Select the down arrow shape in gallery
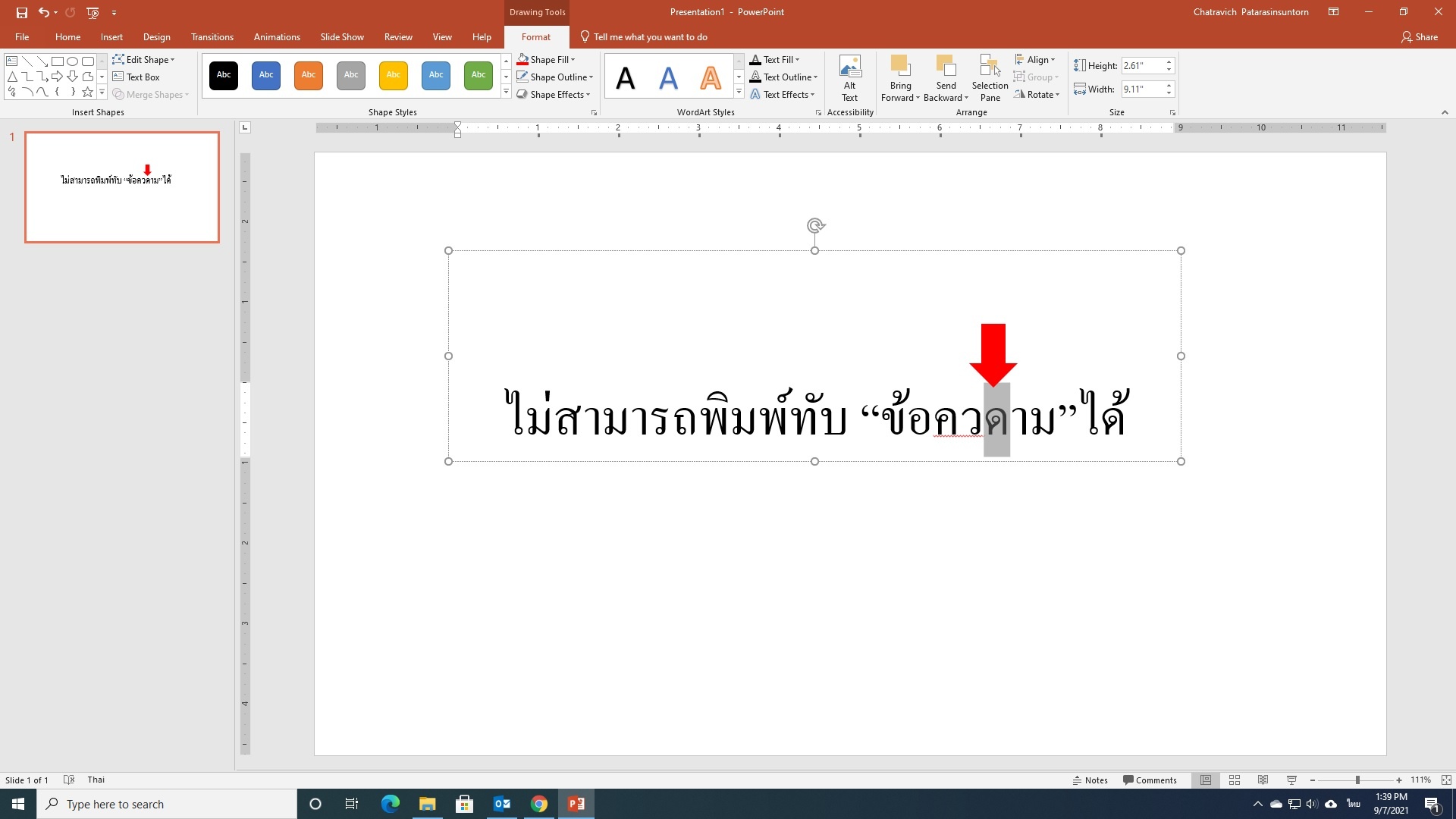Image resolution: width=1456 pixels, height=819 pixels. coord(73,77)
